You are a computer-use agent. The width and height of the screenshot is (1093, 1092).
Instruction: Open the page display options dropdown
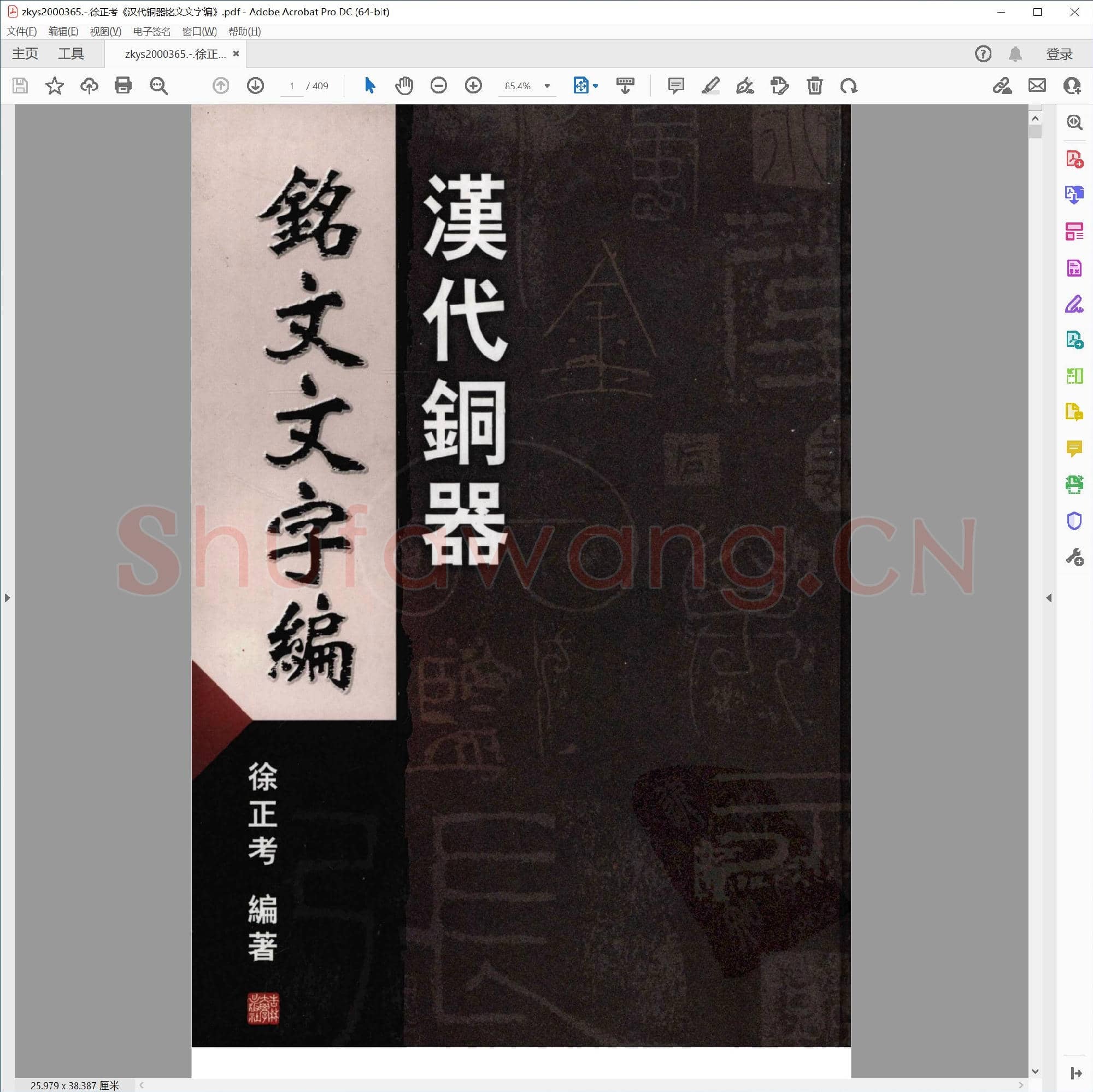point(594,86)
